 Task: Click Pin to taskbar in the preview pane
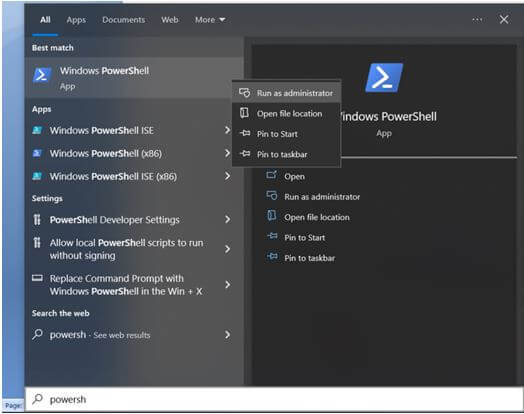309,258
